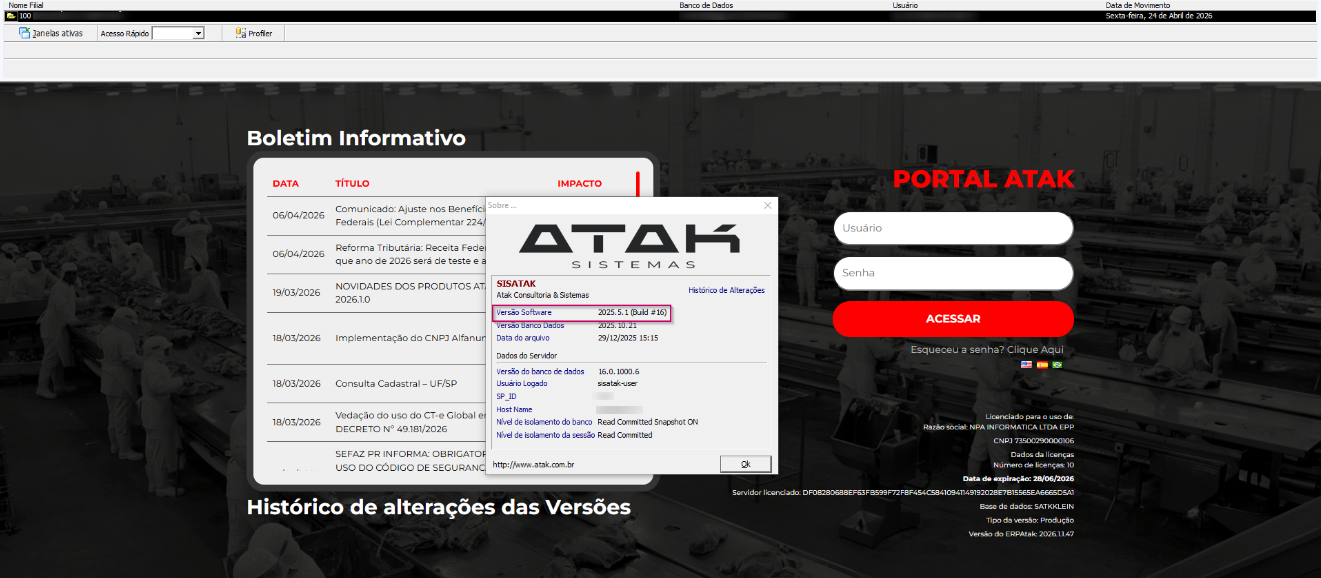Open the Consulta Cadastral – UF/SP bulletin
This screenshot has width=1321, height=578.
pyautogui.click(x=377, y=383)
